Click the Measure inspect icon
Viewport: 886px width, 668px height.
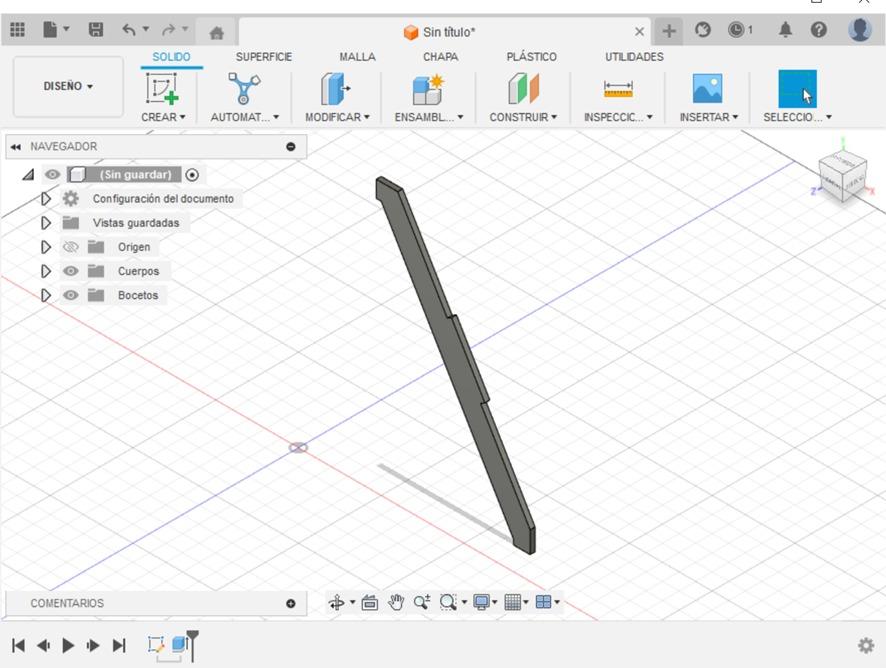[x=618, y=89]
